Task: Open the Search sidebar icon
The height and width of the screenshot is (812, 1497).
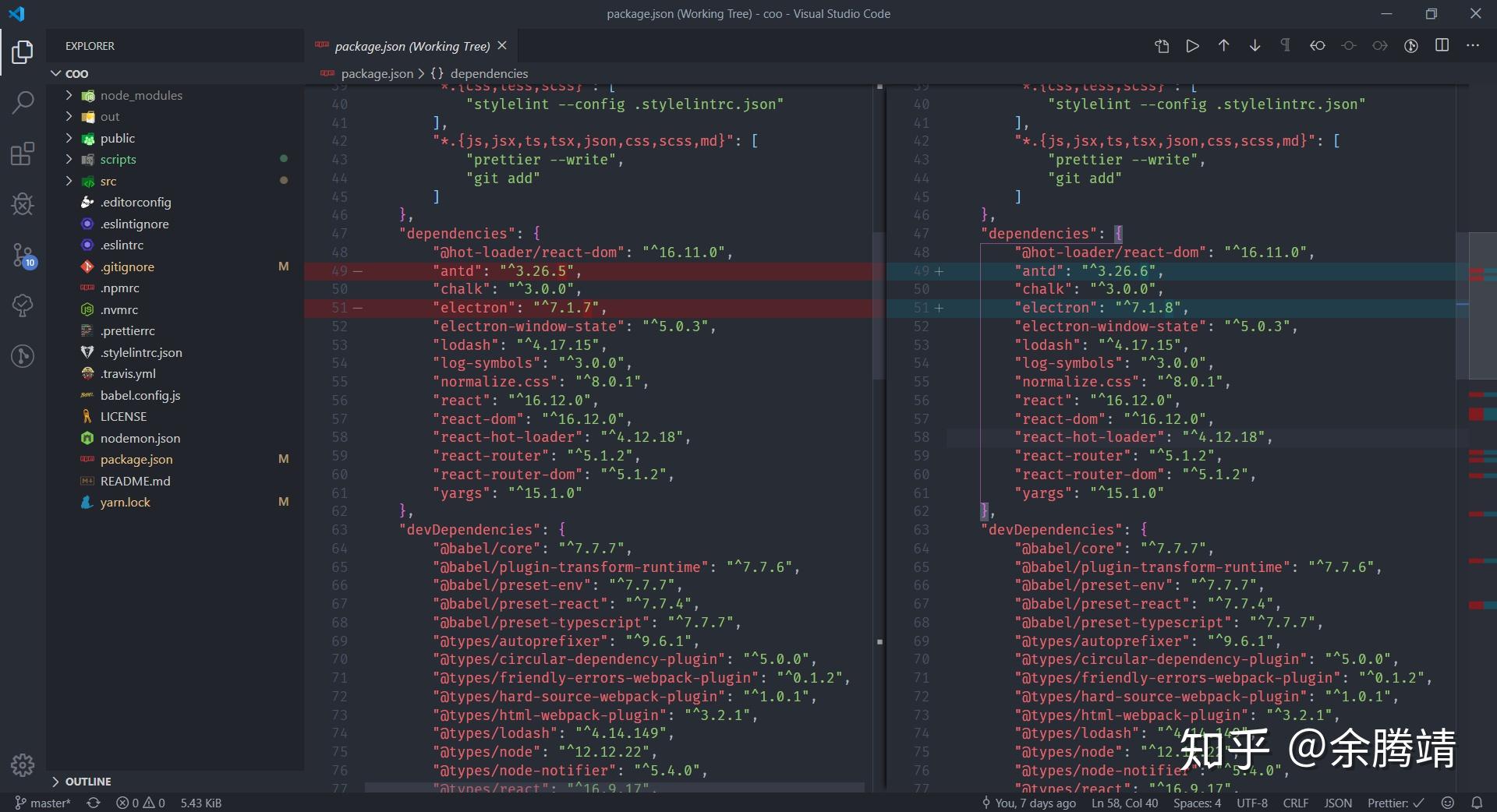Action: coord(23,101)
